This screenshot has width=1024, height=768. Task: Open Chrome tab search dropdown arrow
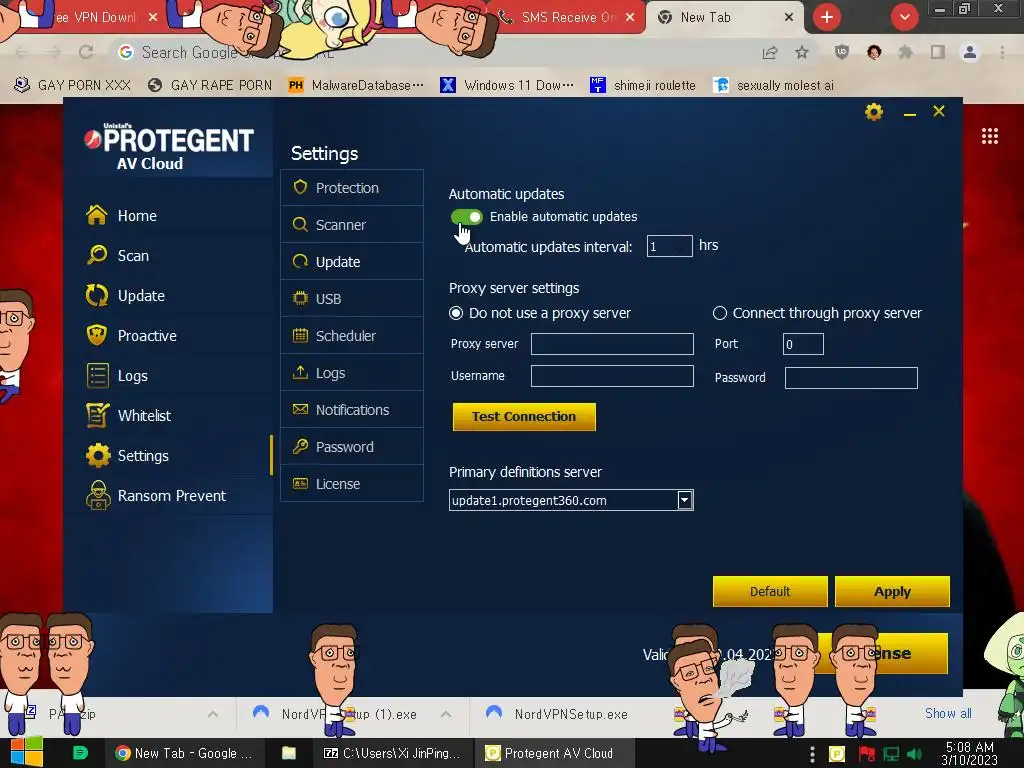coord(904,17)
